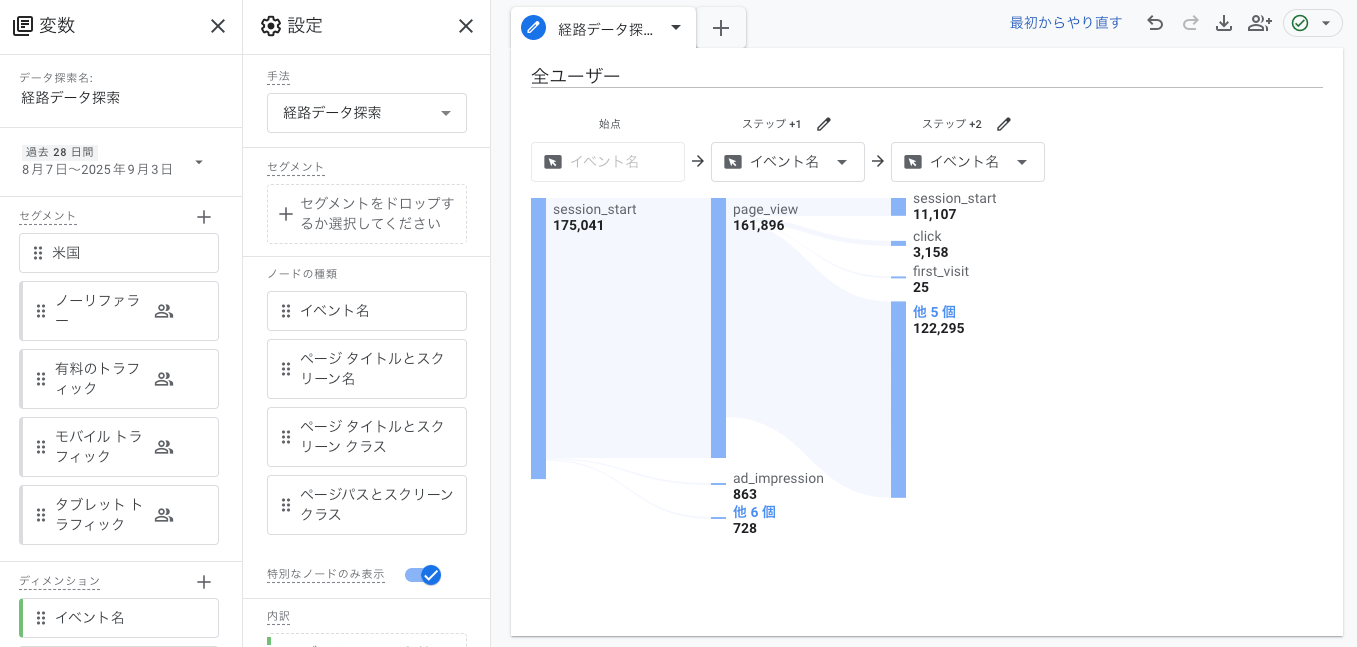Viewport: 1357px width, 647px height.
Task: Click the pencil edit icon next to ステップ +1
Action: pyautogui.click(x=823, y=123)
